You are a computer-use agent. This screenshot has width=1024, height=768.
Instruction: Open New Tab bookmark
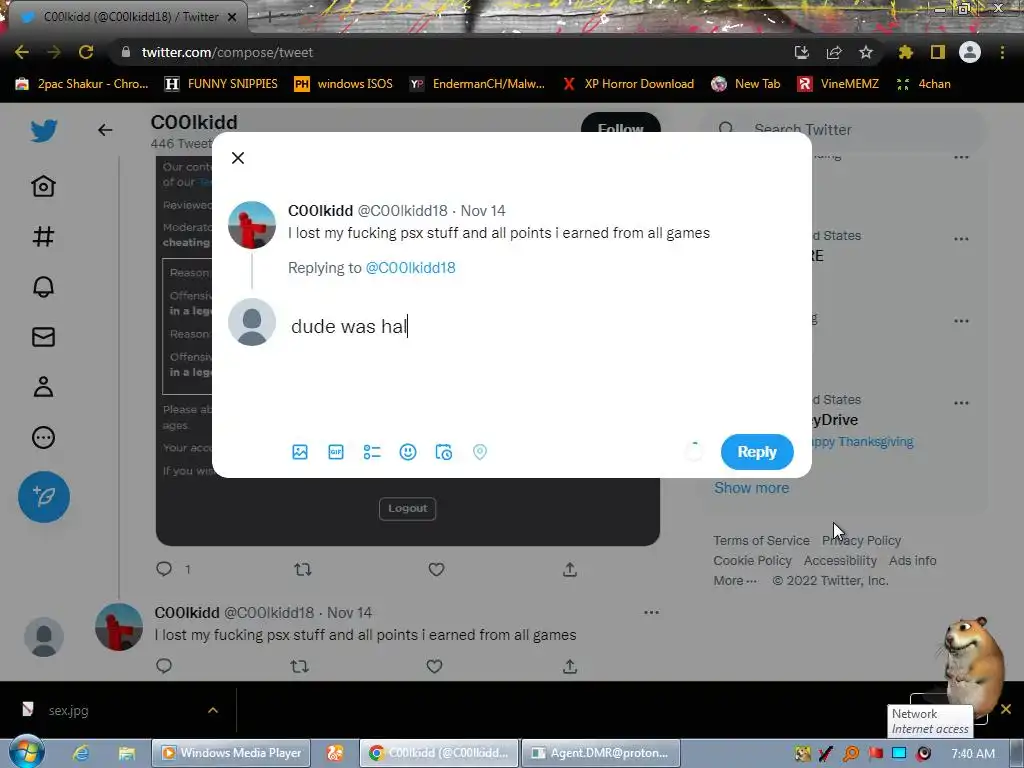tap(746, 84)
